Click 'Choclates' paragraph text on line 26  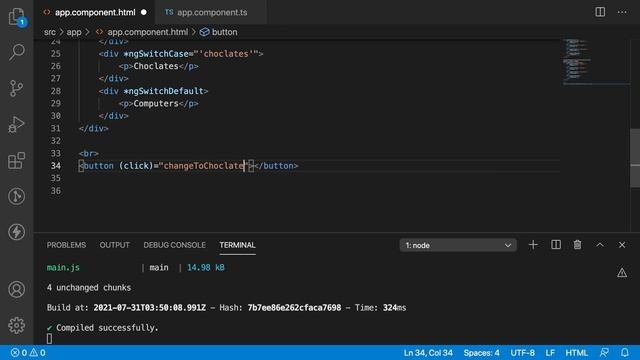point(156,66)
